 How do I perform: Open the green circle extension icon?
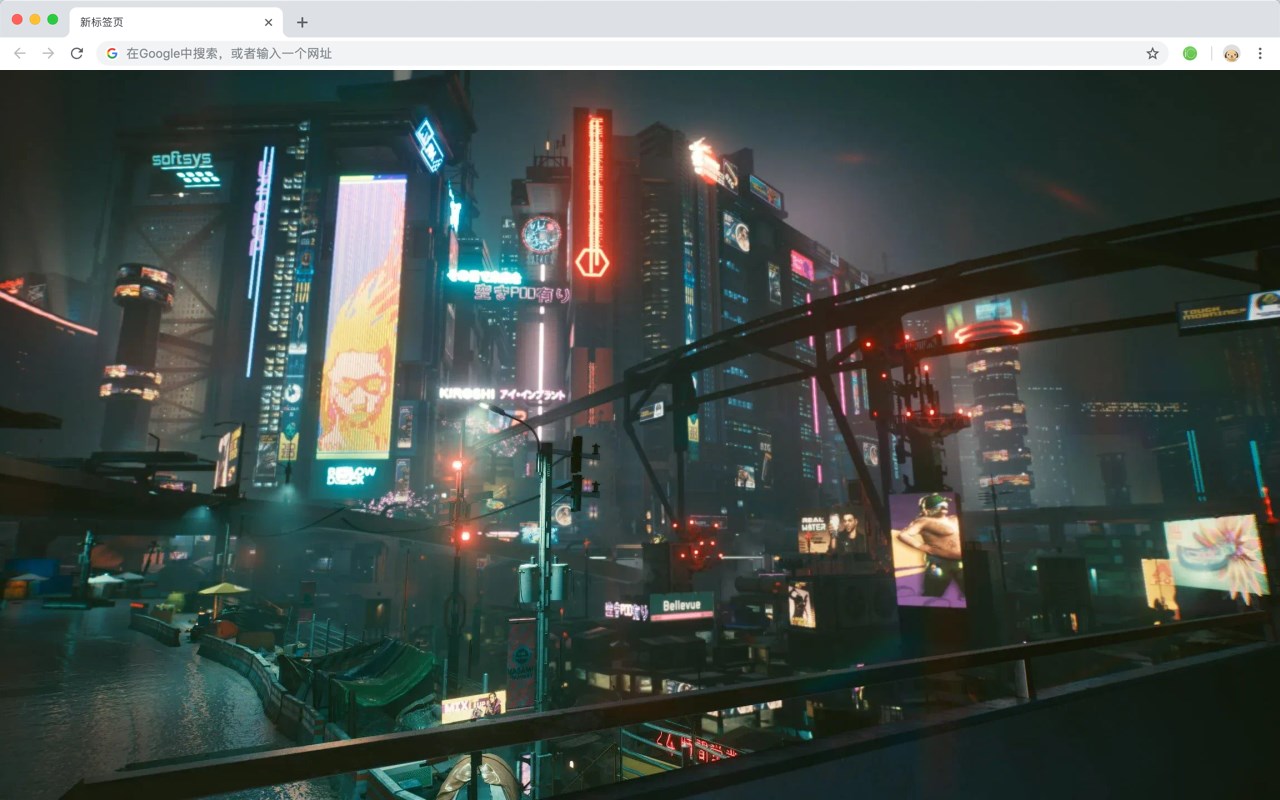pos(1190,53)
